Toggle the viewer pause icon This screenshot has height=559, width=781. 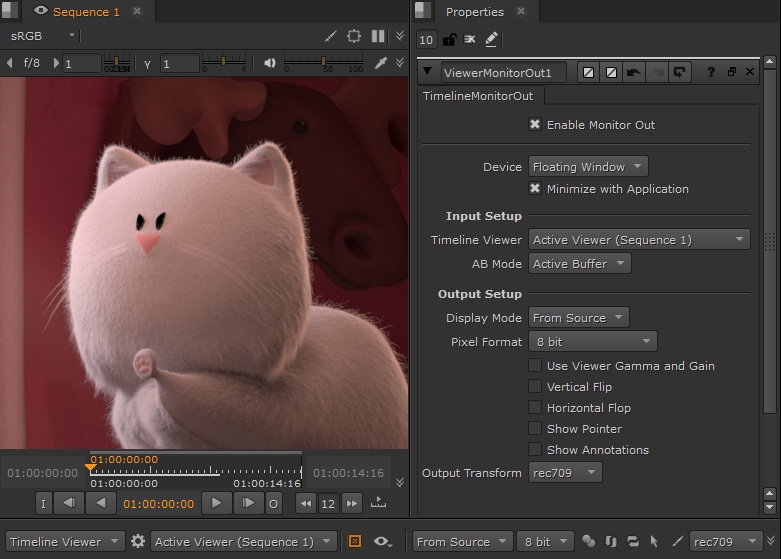coord(378,36)
